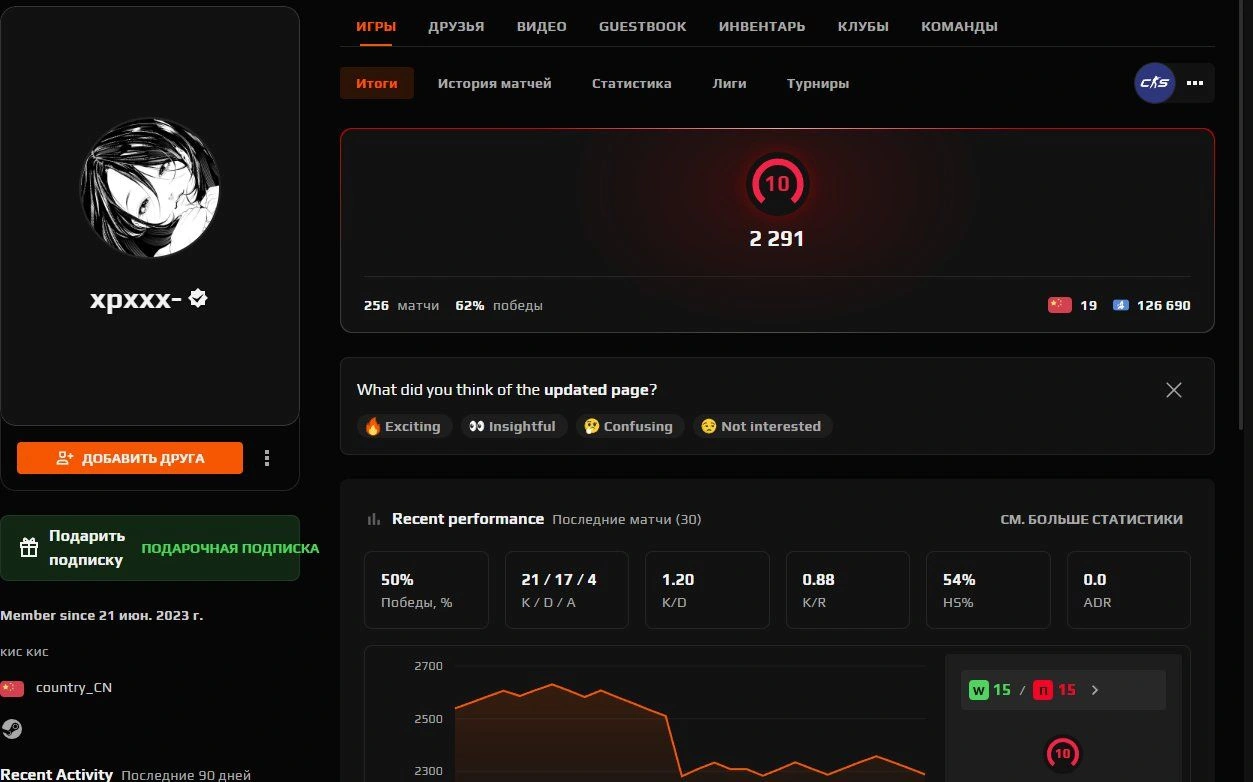Click the green W wins badge
Image resolution: width=1253 pixels, height=782 pixels.
click(978, 690)
